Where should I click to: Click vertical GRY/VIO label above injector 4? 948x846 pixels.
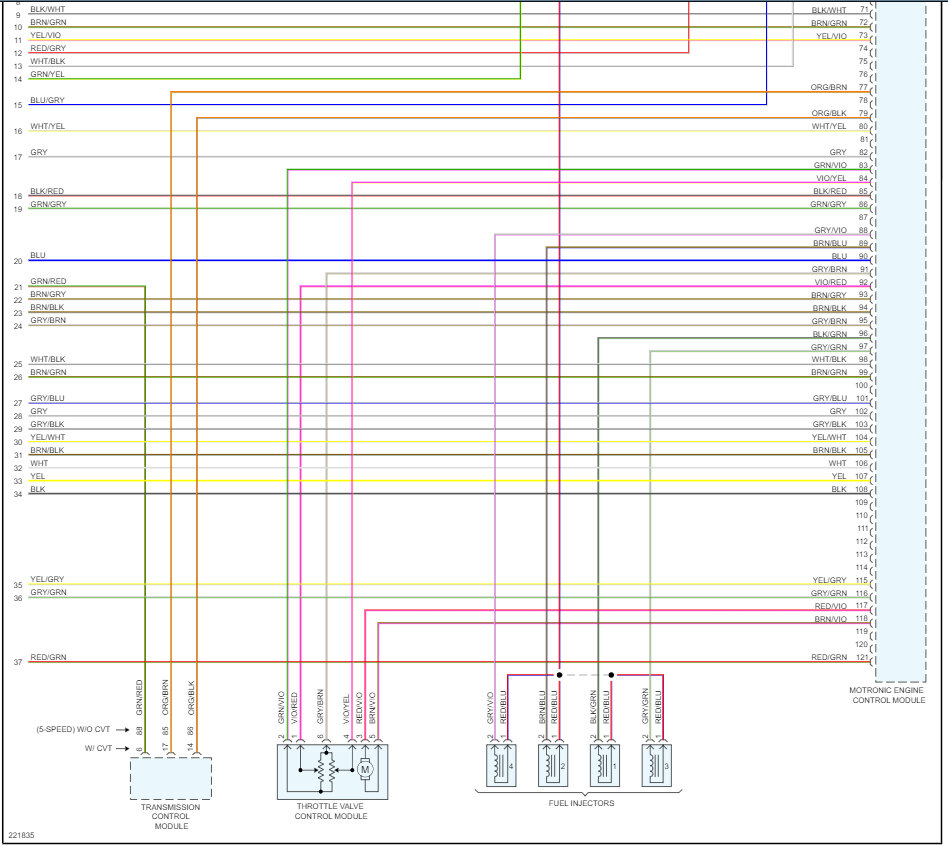click(x=490, y=708)
